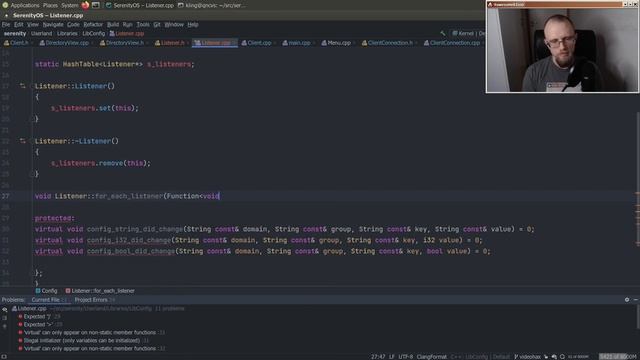Click ClangFormat widget in status bar
Viewport: 640px width, 360px height.
[x=431, y=357]
